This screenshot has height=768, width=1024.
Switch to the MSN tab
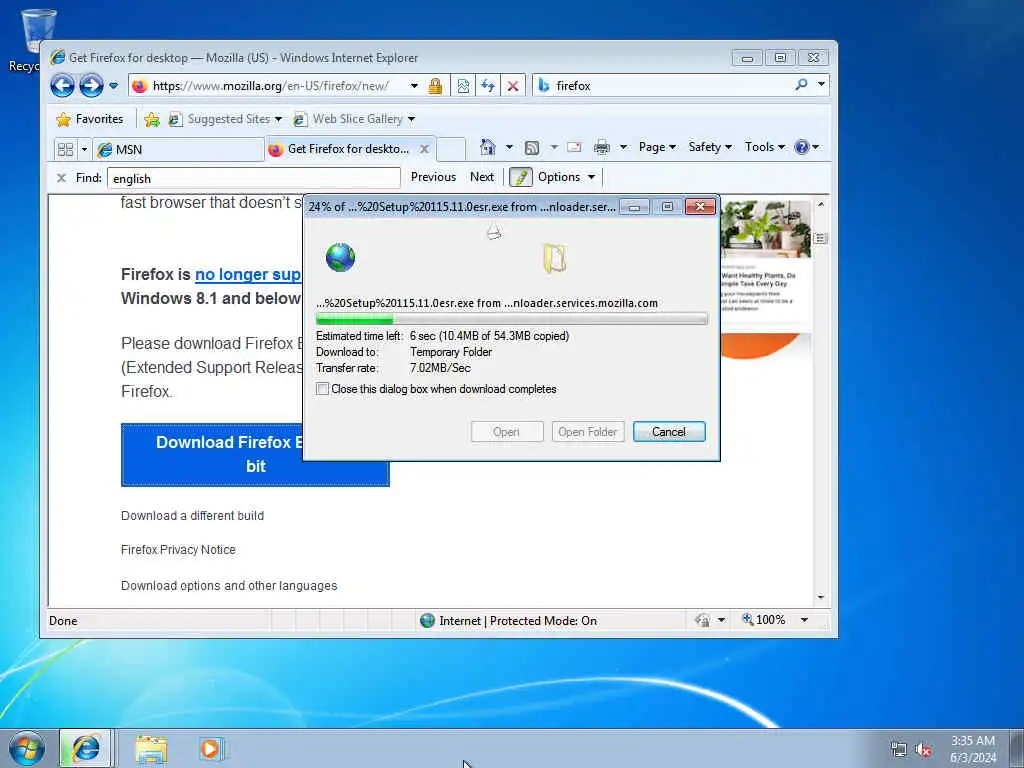pos(178,150)
